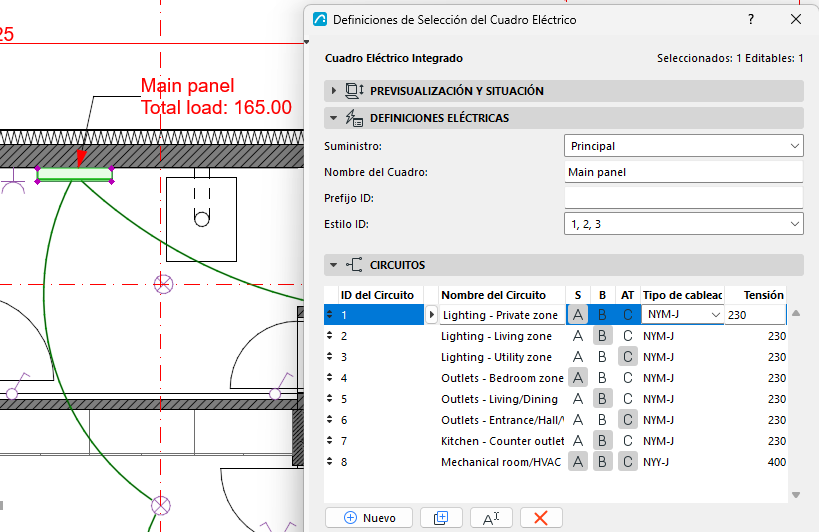Select row Lighting - Living zone
Screen dimensions: 819x532
555,336
